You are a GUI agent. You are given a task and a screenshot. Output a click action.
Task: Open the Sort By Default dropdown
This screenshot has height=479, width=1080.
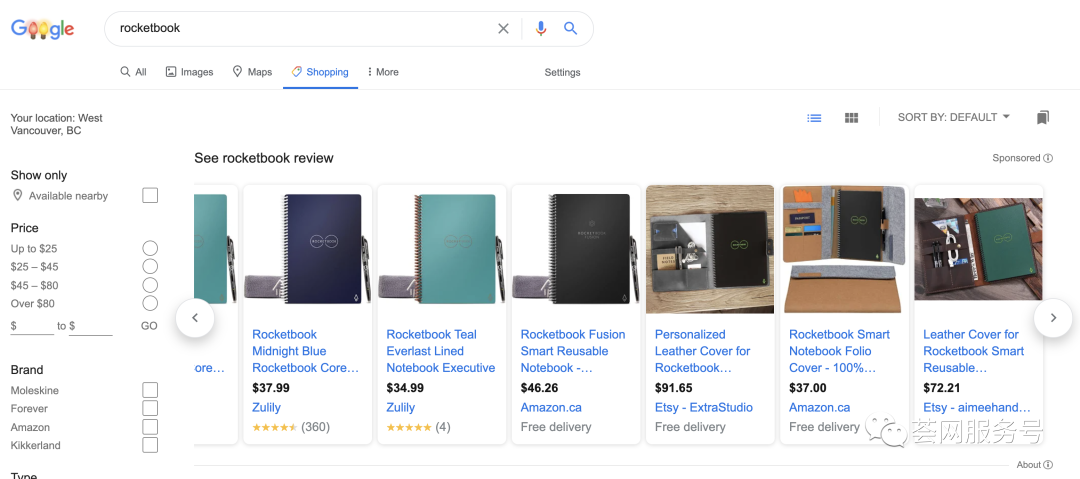click(953, 118)
